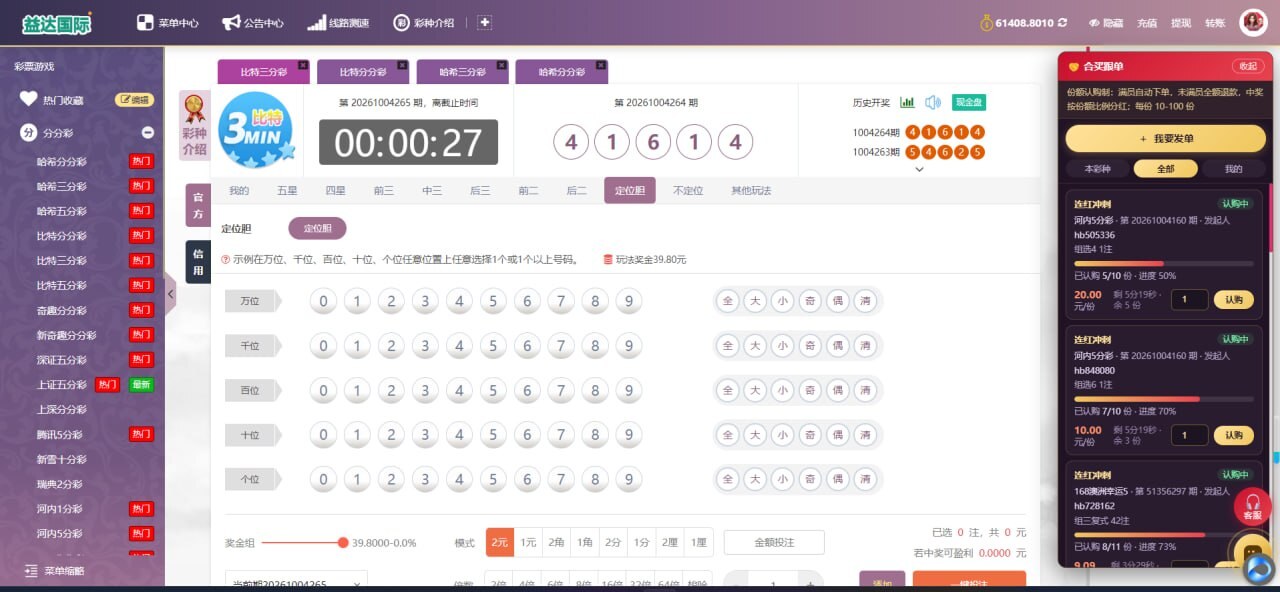The image size is (1280, 592).
Task: Expand more history draw results chevron
Action: (x=920, y=169)
